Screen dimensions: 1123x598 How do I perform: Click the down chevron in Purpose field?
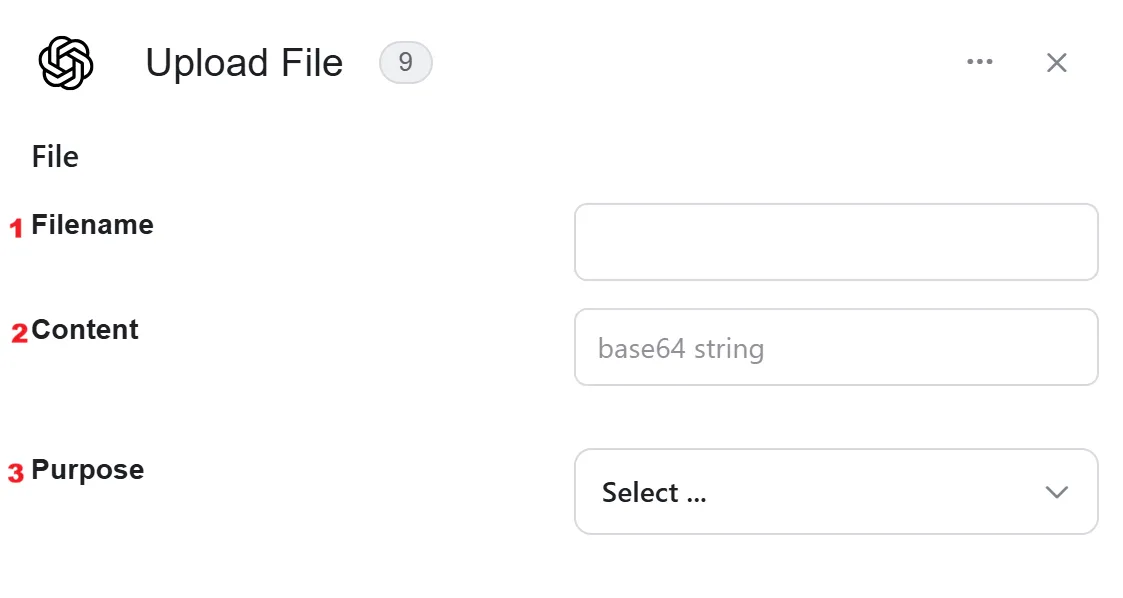click(x=1056, y=493)
